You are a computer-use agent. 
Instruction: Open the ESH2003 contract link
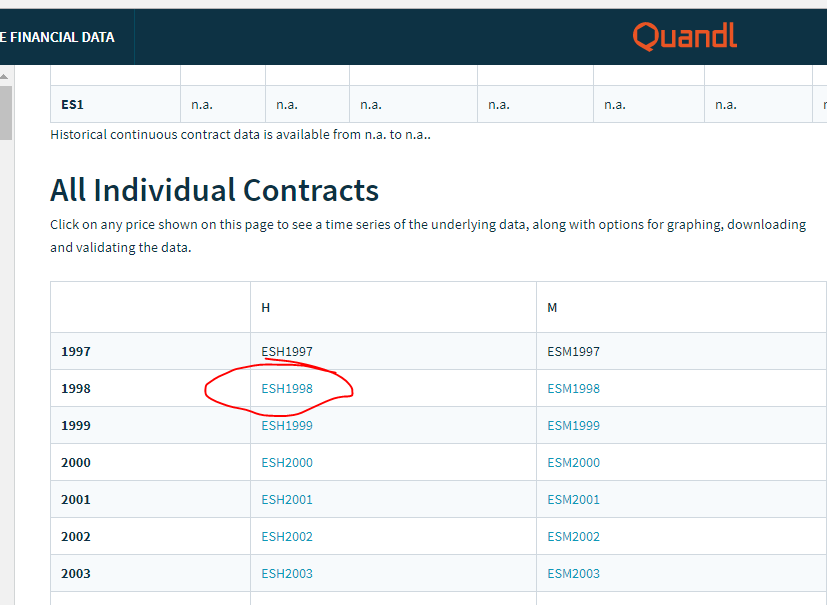[287, 573]
